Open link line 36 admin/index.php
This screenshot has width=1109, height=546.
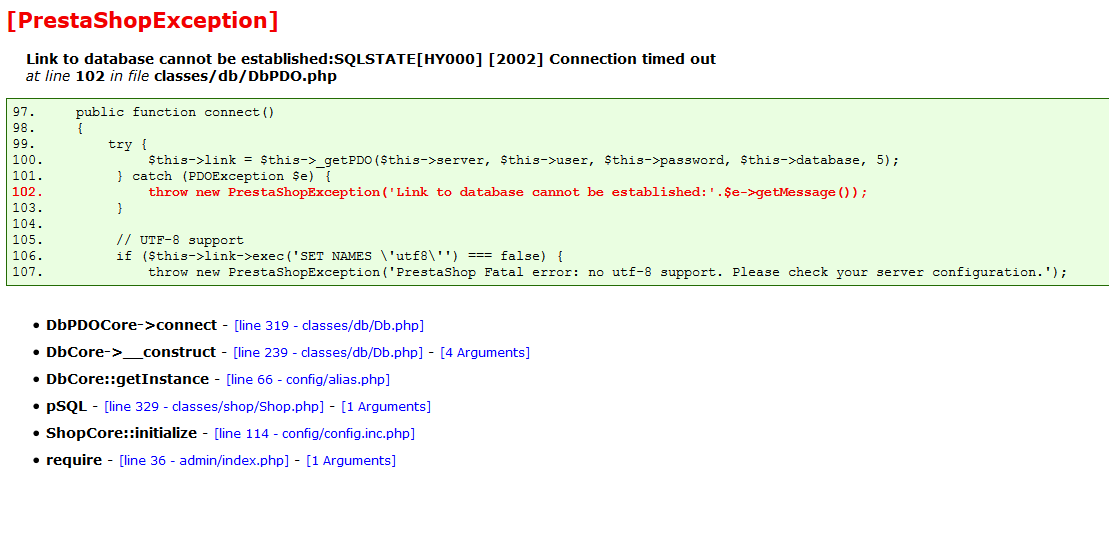point(204,460)
